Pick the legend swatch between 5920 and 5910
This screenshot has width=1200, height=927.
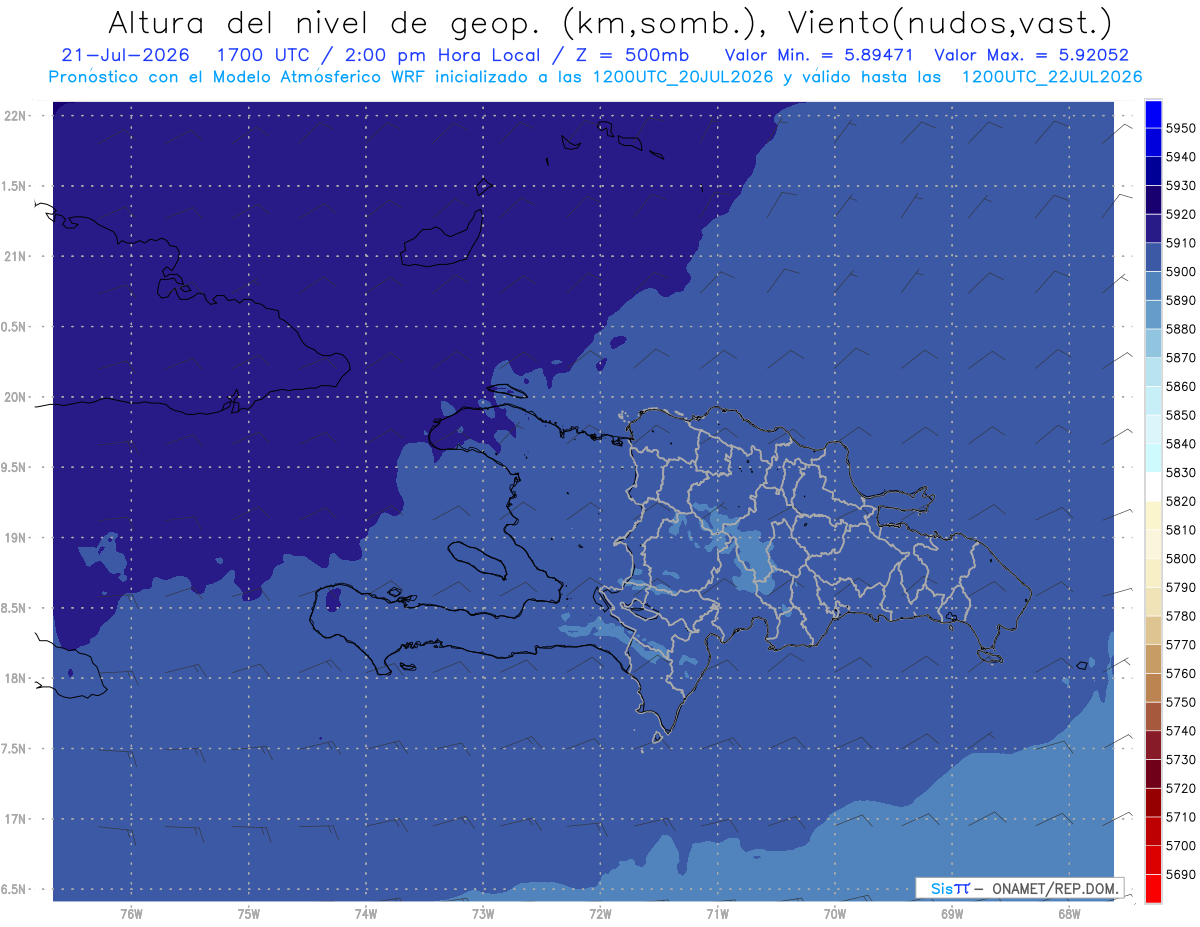pos(1153,229)
